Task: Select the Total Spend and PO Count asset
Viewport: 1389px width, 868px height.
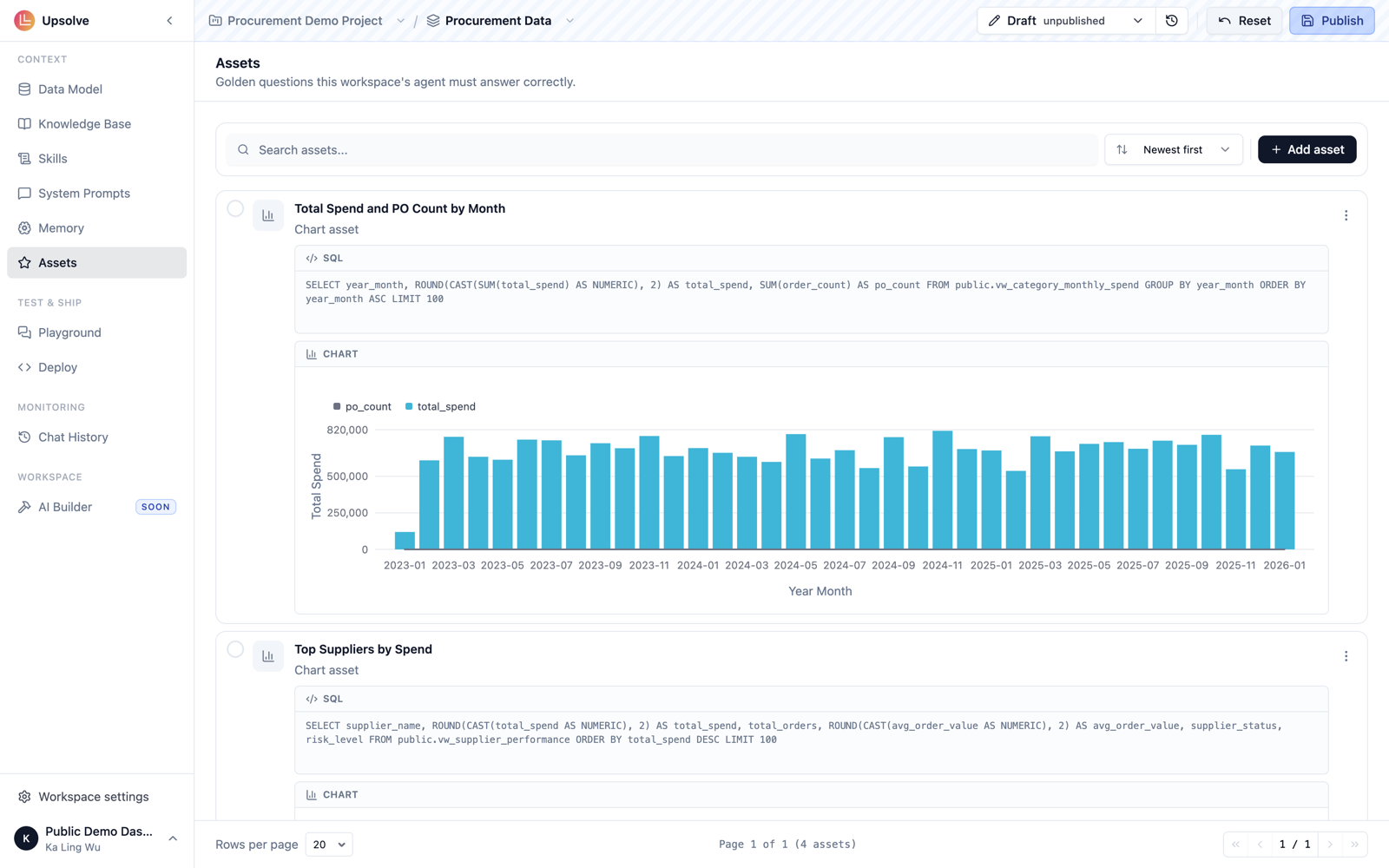Action: point(235,208)
